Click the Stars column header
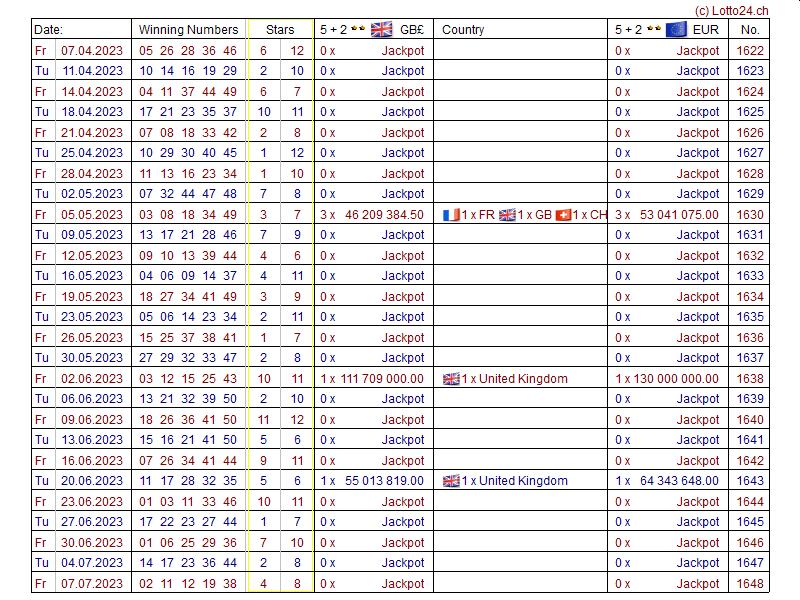Viewport: 800px width, 600px height. 280,30
